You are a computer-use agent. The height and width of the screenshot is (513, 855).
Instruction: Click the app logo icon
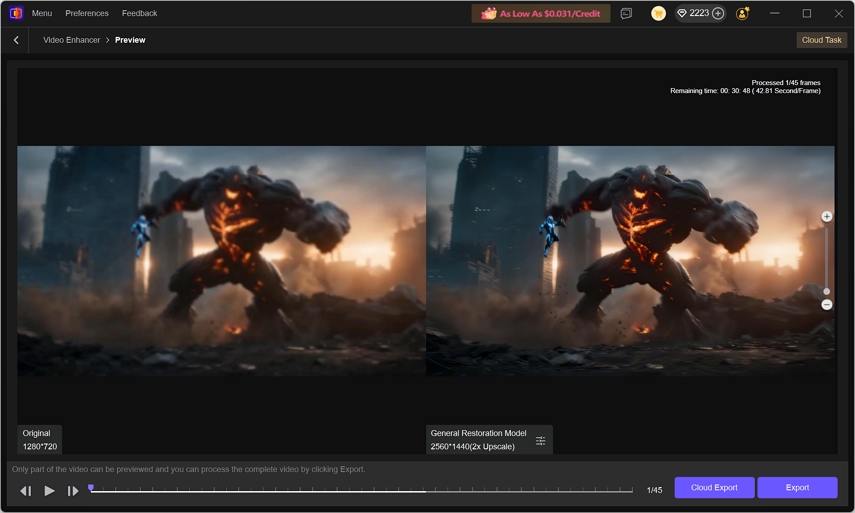pyautogui.click(x=16, y=13)
